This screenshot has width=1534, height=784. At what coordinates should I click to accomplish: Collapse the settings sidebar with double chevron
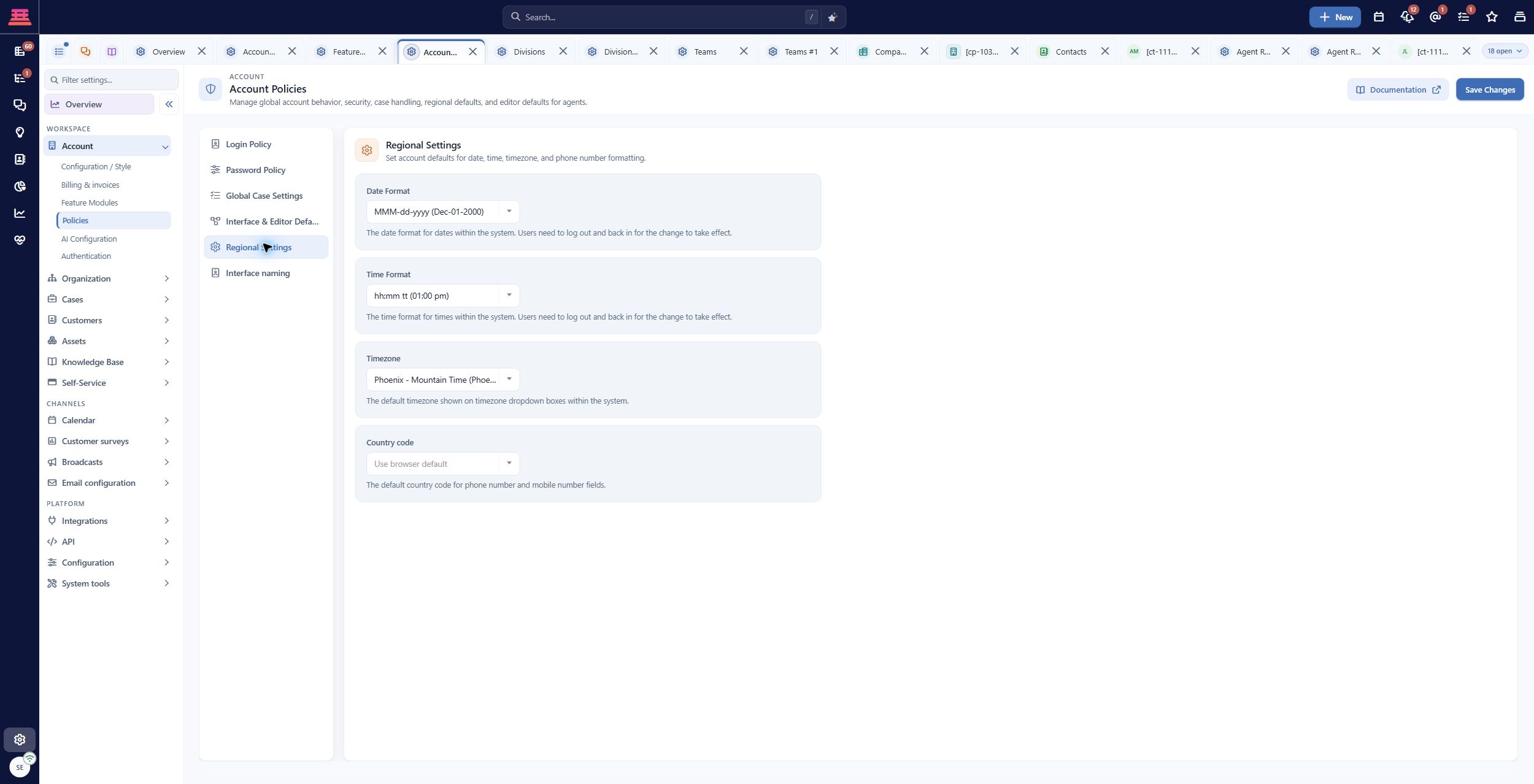tap(169, 104)
